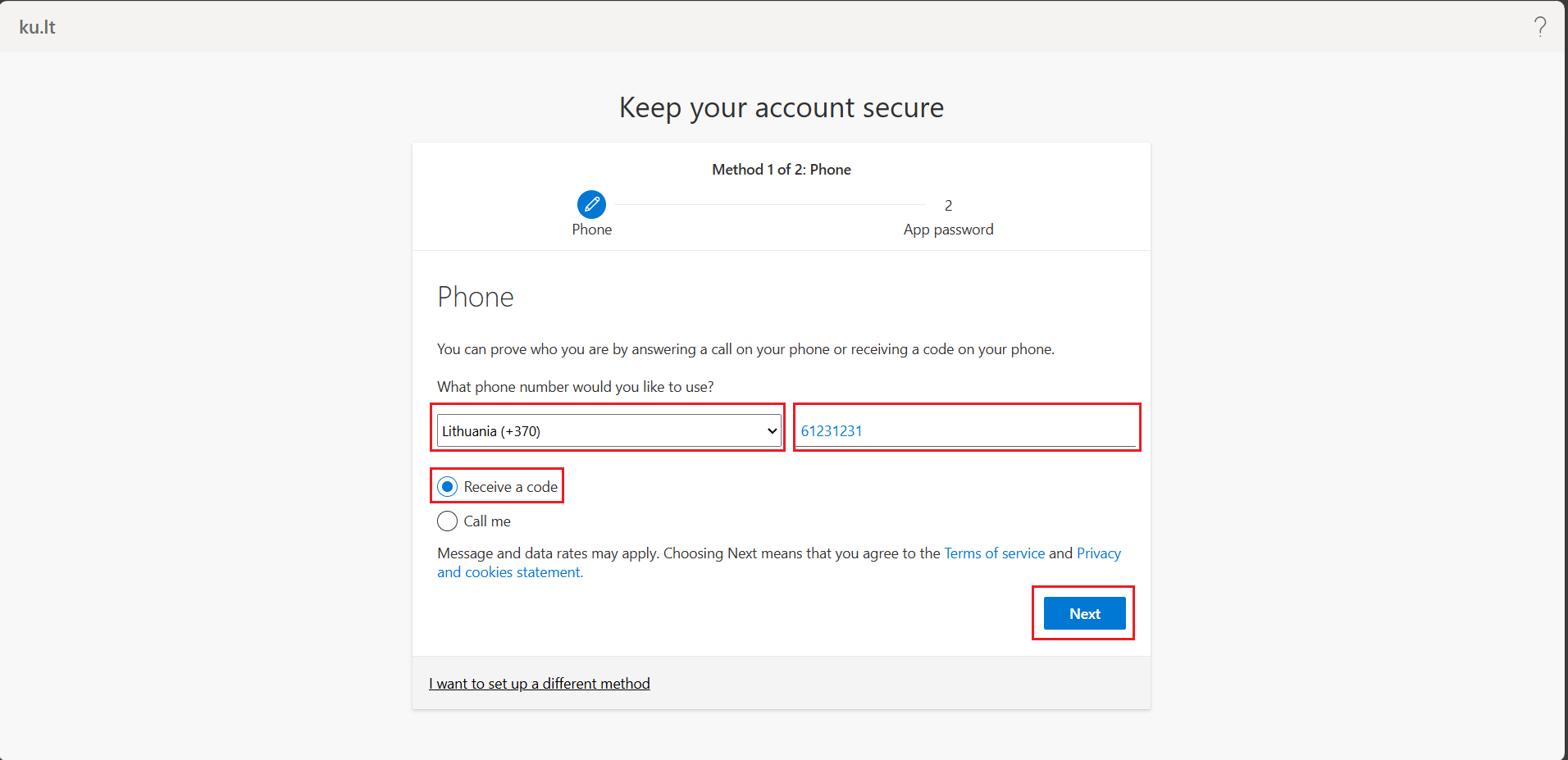Click the chevron on the country dropdown
This screenshot has height=760, width=1568.
(771, 430)
